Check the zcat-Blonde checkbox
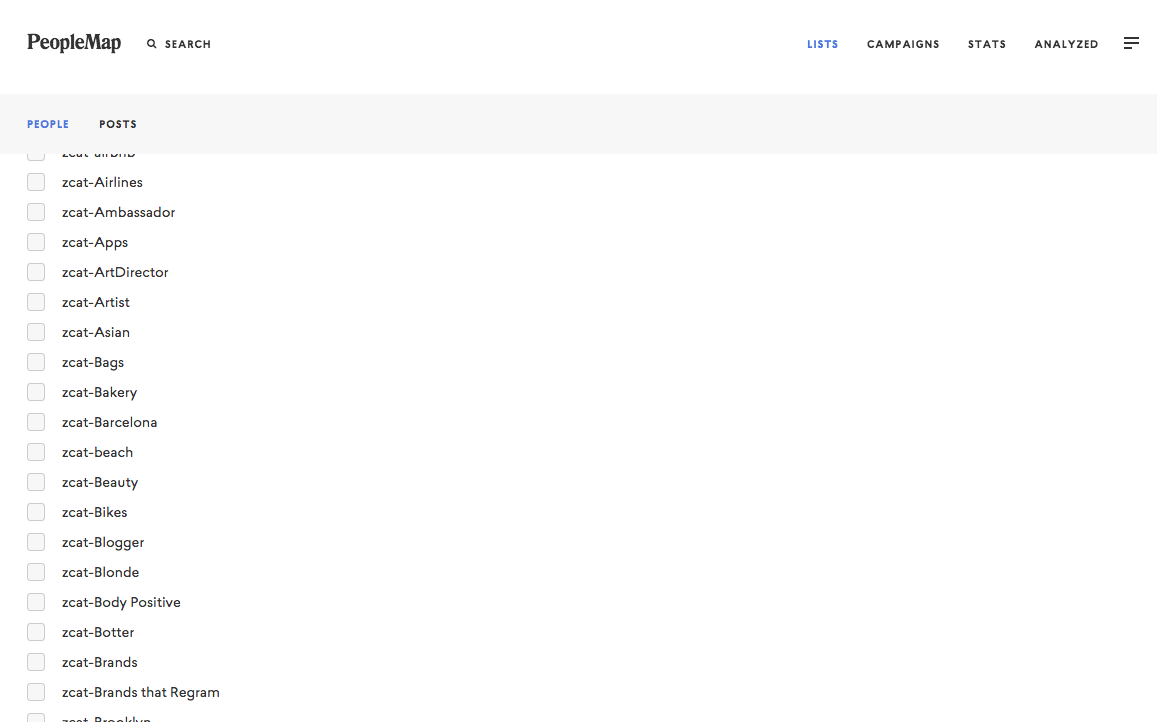The height and width of the screenshot is (722, 1157). point(36,572)
